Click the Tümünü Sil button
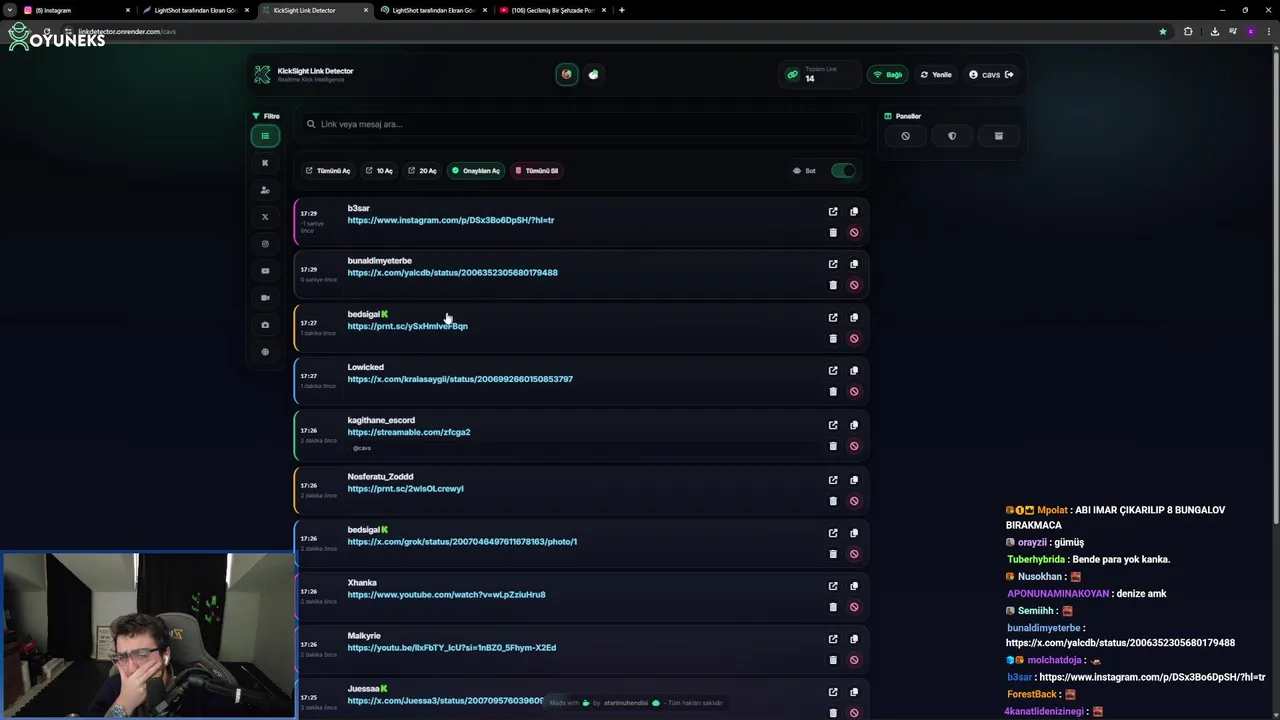The width and height of the screenshot is (1280, 720). [x=537, y=171]
